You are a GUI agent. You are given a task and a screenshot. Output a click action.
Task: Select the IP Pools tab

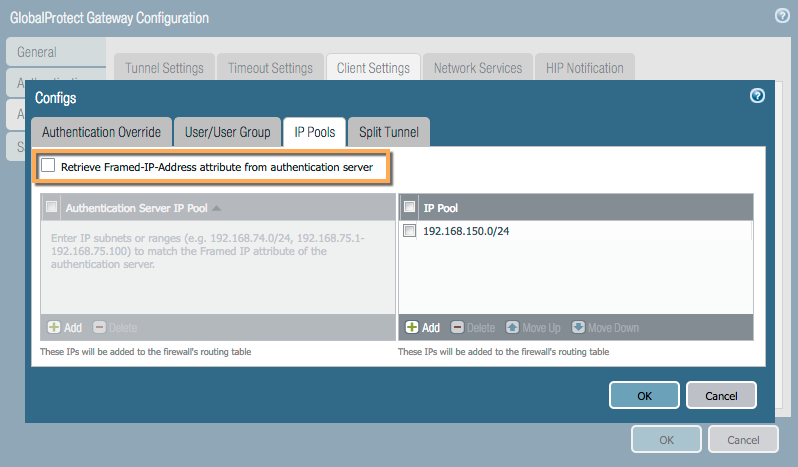(x=315, y=132)
